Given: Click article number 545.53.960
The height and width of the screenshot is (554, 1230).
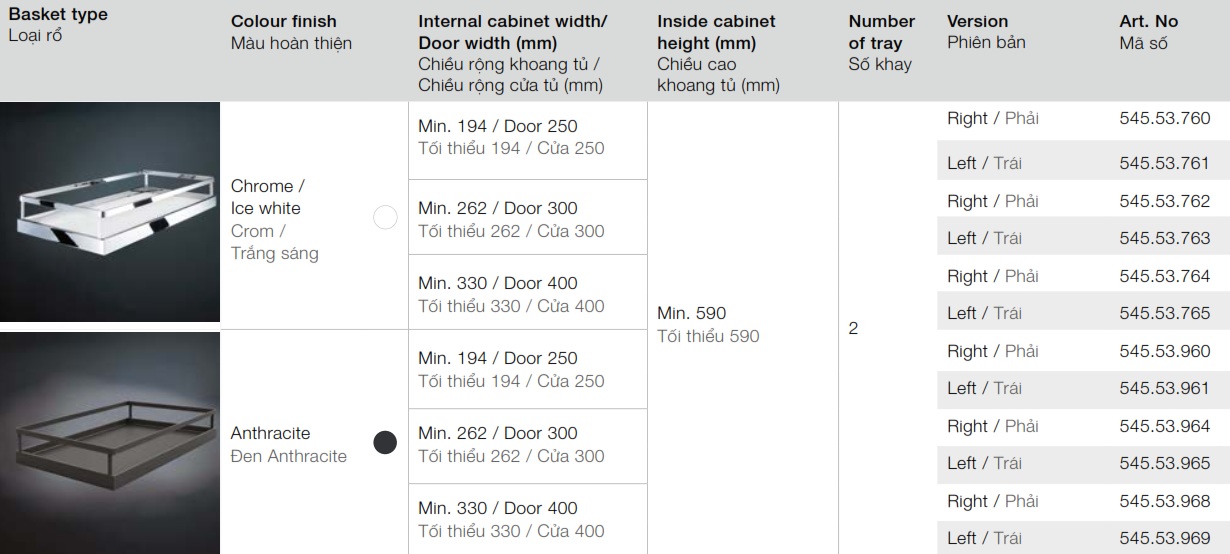Looking at the screenshot, I should 1164,351.
